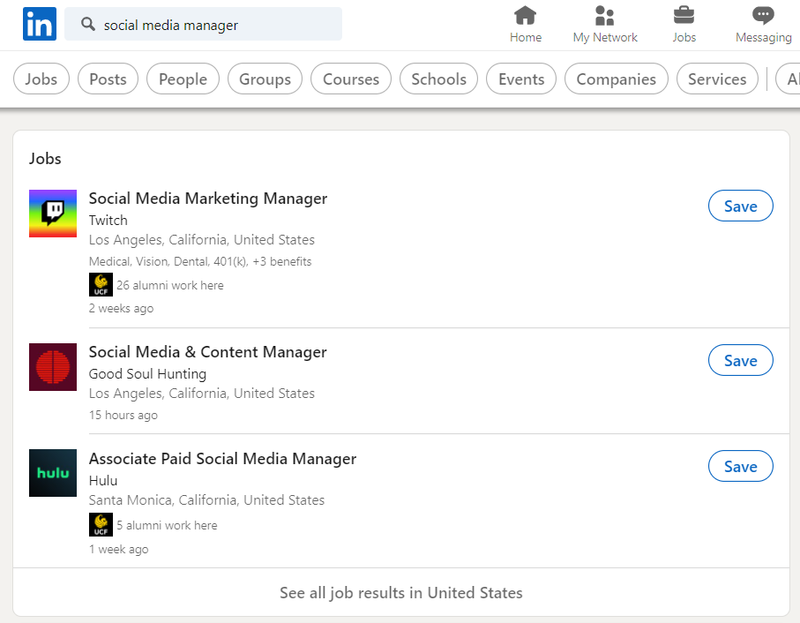Click the social media manager search field
This screenshot has width=800, height=623.
(x=203, y=24)
